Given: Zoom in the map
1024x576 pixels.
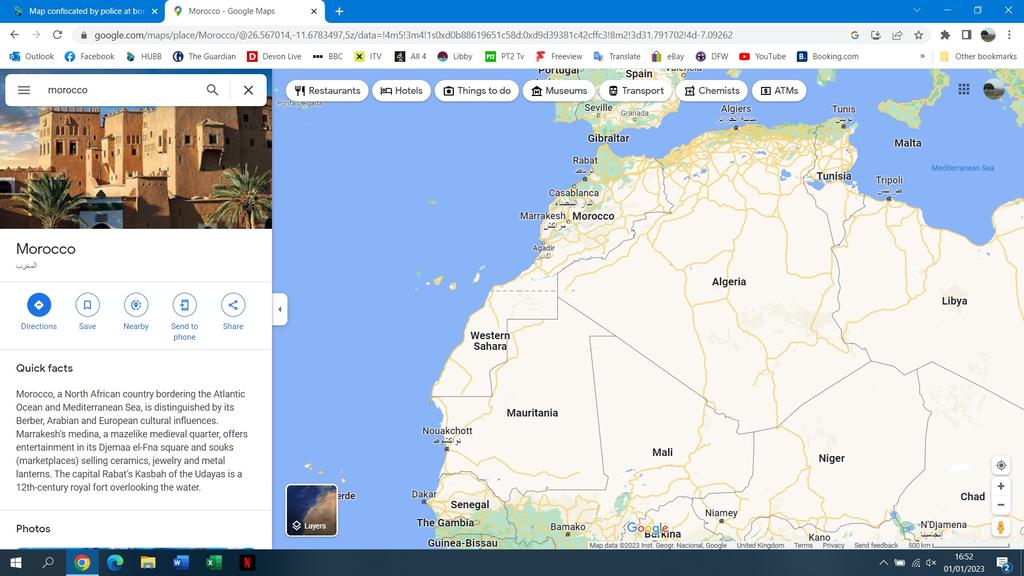Looking at the screenshot, I should coord(1000,487).
